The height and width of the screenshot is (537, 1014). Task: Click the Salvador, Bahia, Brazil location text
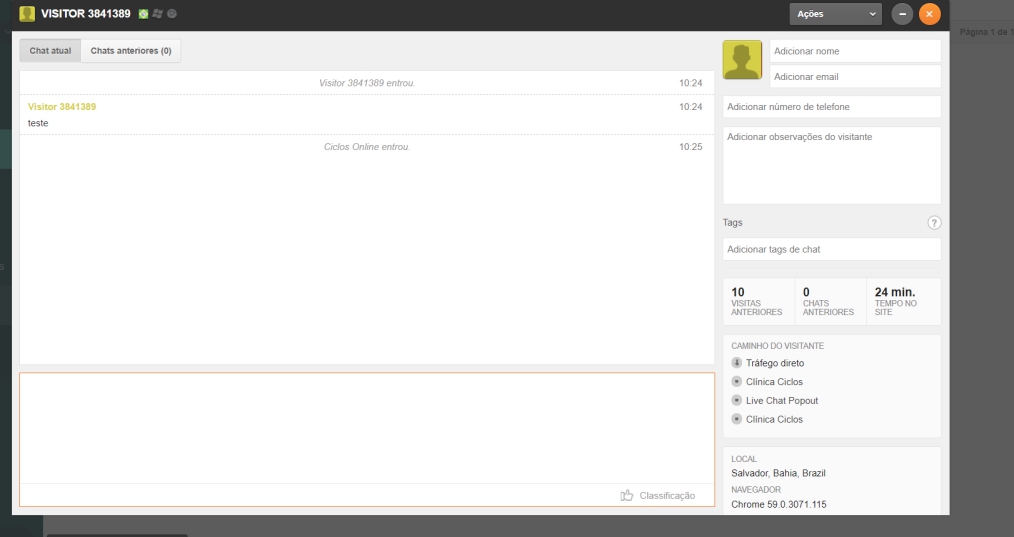[778, 473]
